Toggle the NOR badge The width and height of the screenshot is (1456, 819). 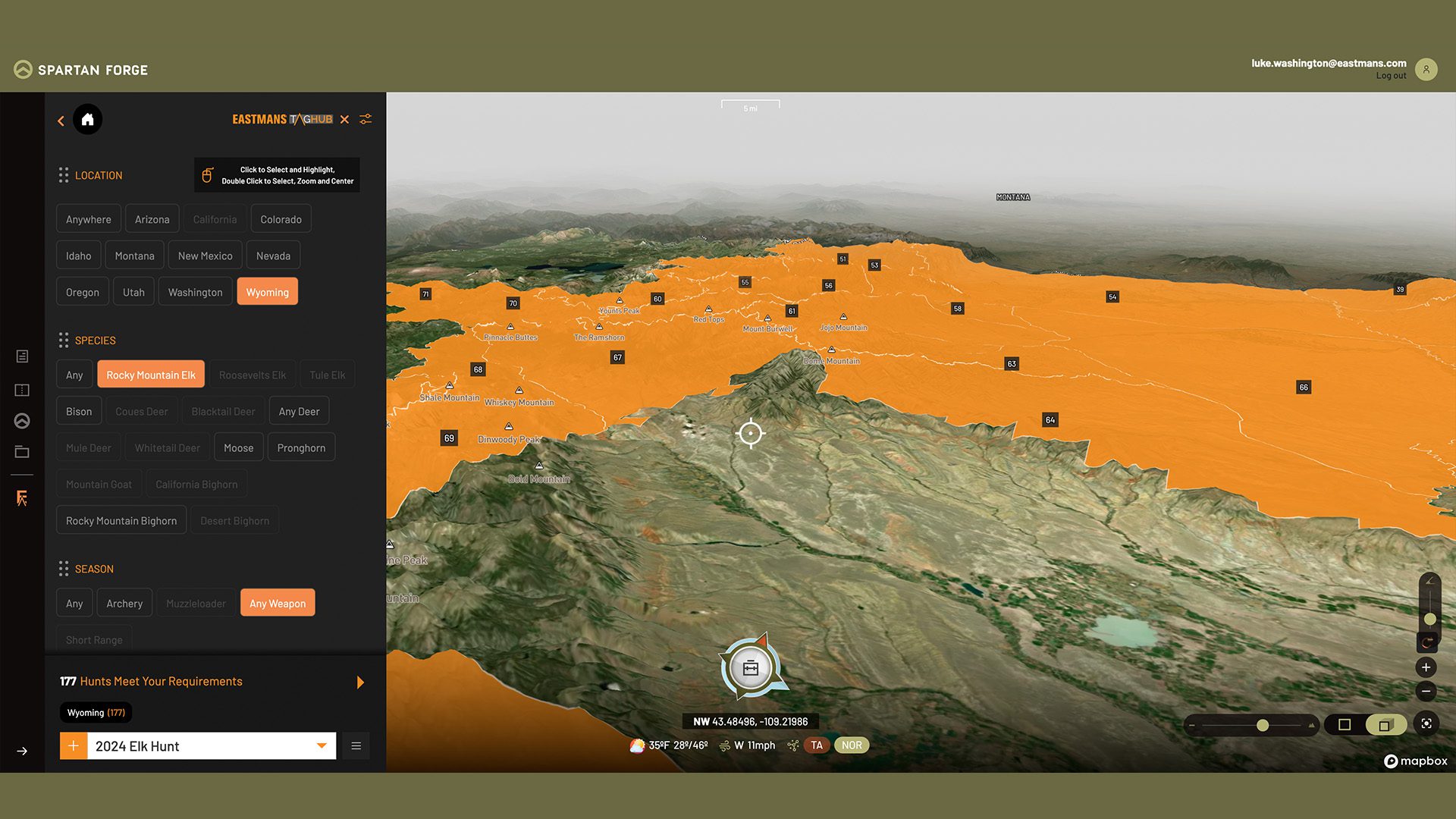852,745
